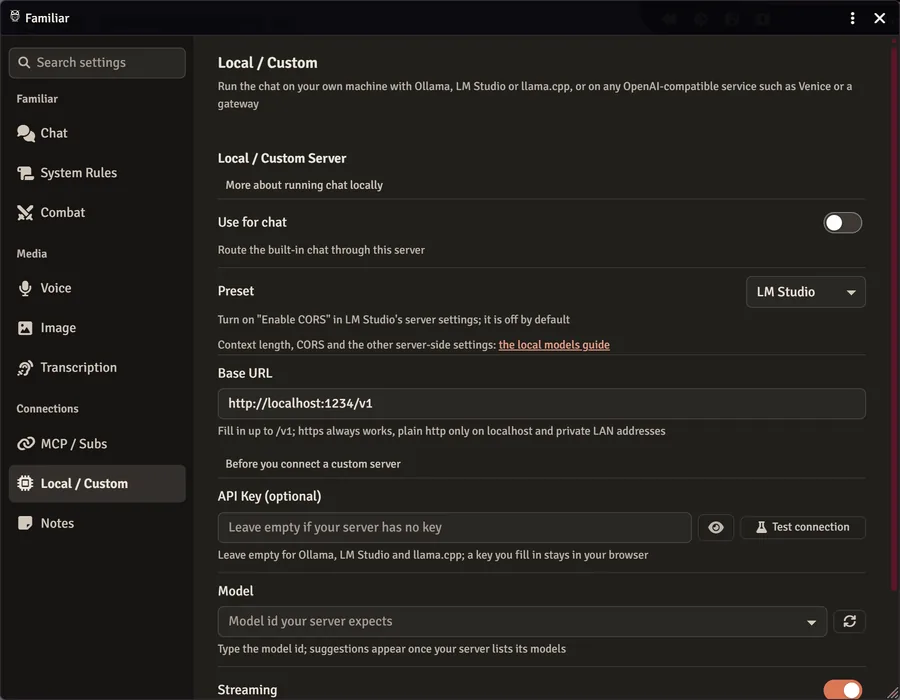Open Transcription settings
900x700 pixels.
point(97,367)
